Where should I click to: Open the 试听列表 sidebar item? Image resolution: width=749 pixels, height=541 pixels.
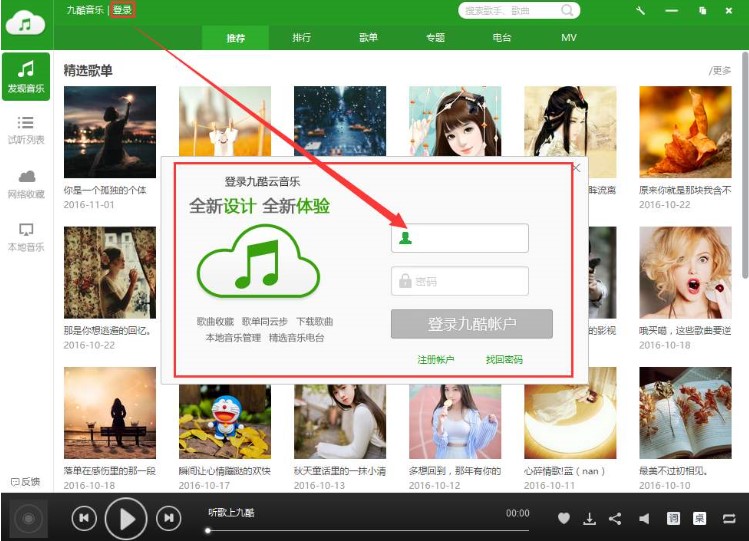(x=26, y=130)
